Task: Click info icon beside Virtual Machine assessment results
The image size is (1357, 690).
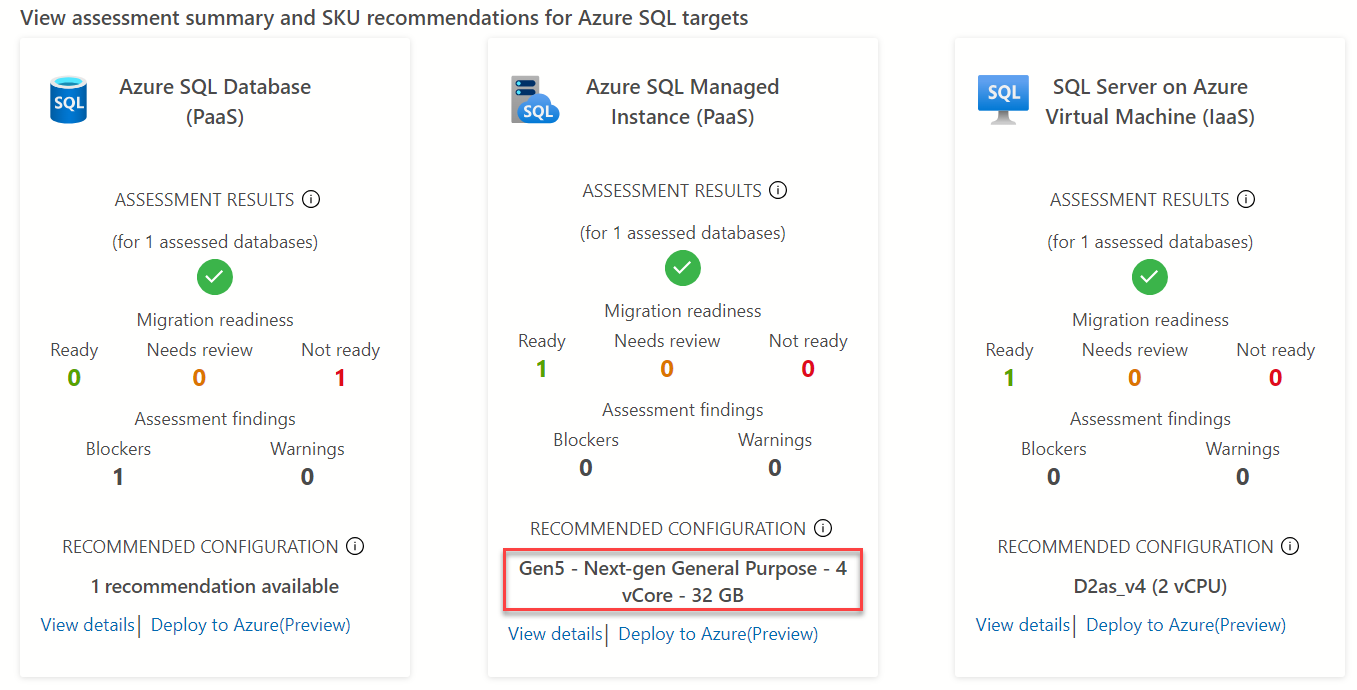Action: (x=1246, y=199)
